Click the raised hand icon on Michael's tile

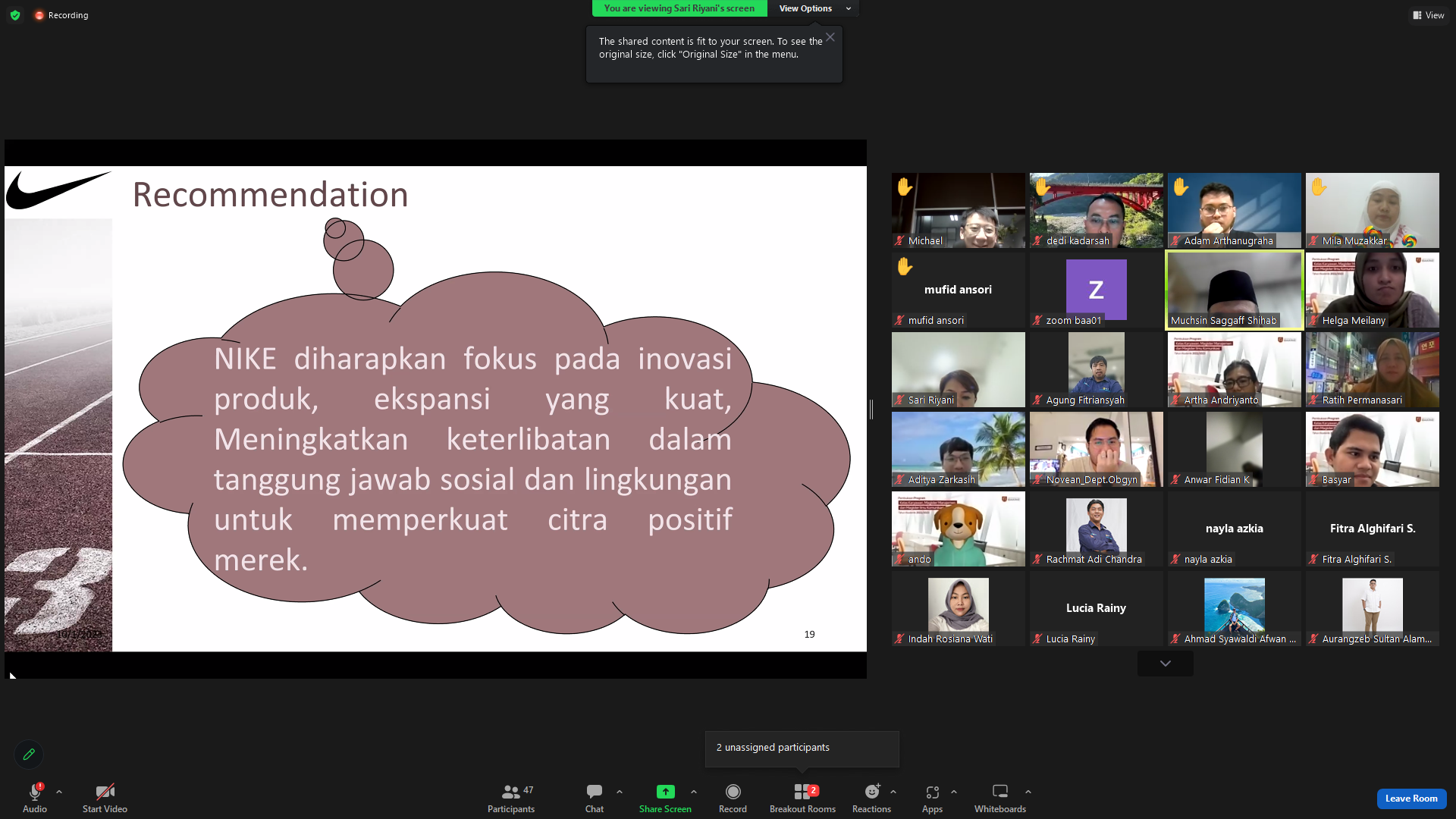point(905,187)
